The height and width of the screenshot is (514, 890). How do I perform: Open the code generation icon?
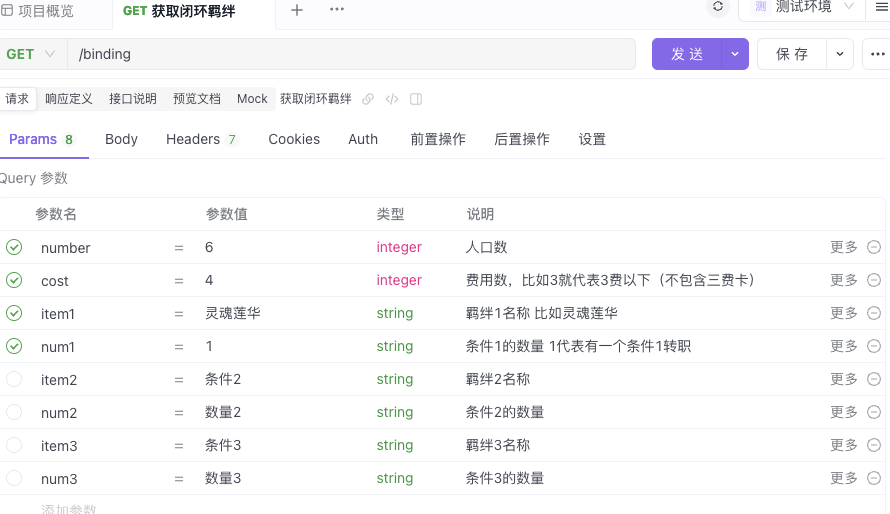(x=392, y=99)
